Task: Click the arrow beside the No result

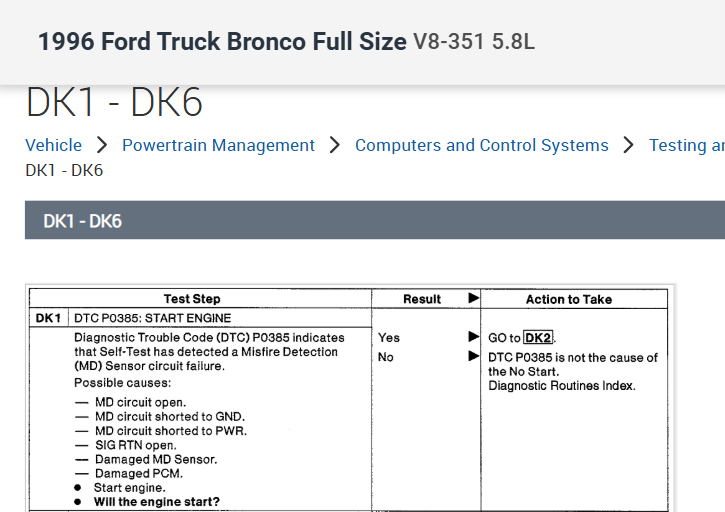Action: tap(474, 357)
